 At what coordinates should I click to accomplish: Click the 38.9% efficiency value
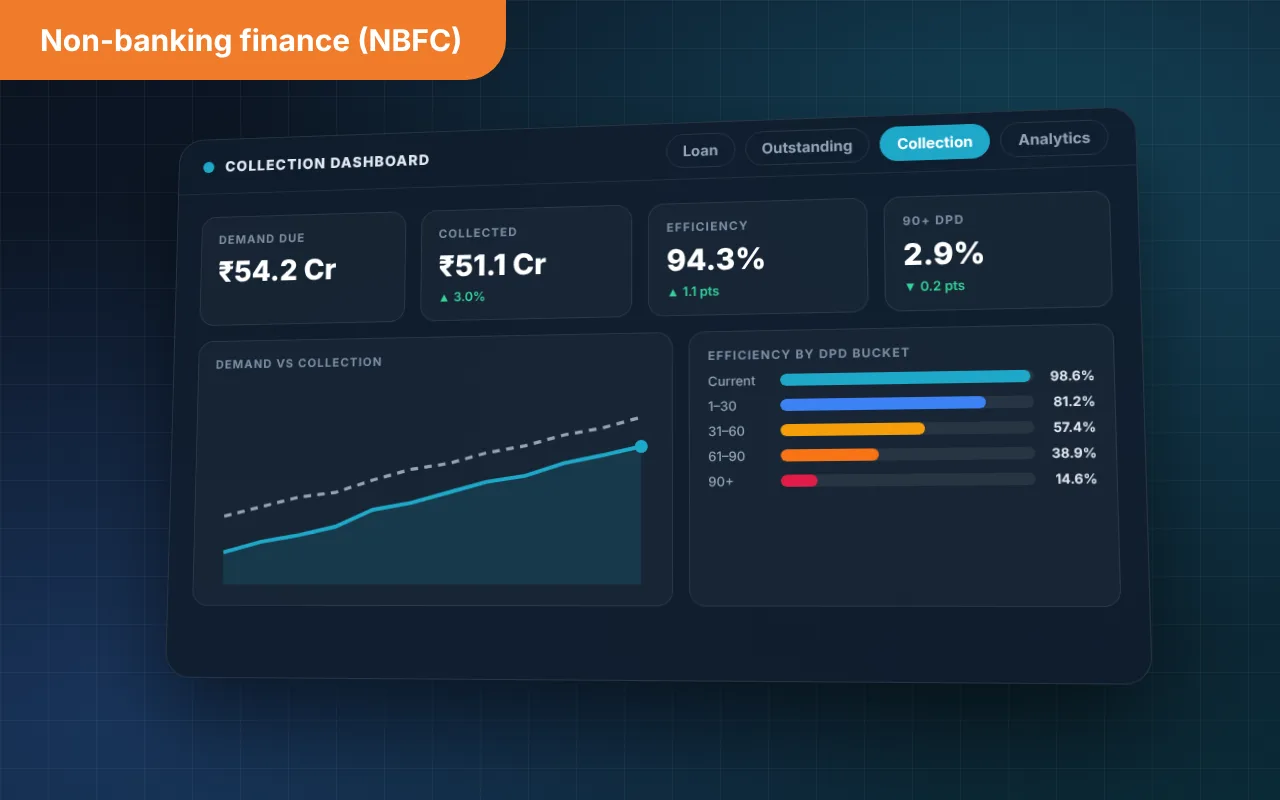[1074, 453]
